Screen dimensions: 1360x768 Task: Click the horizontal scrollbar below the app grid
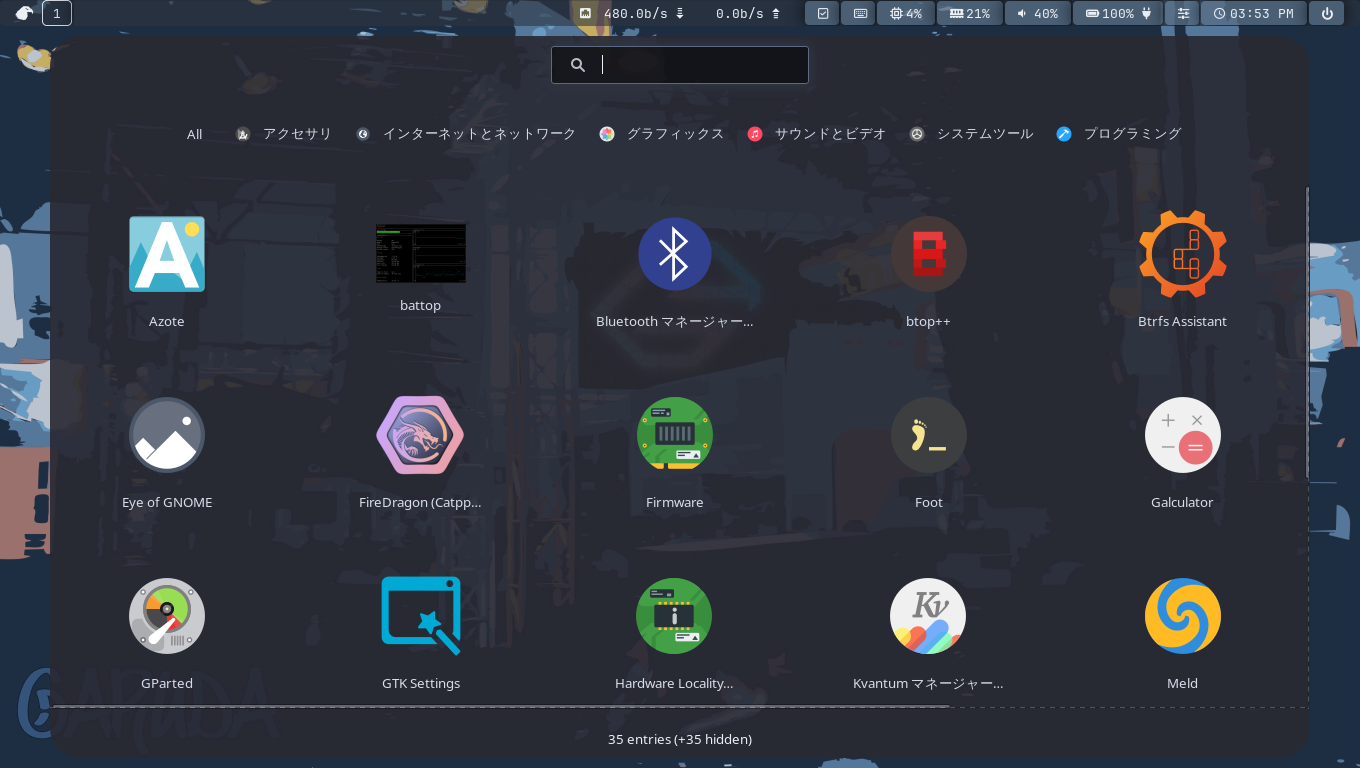point(500,707)
